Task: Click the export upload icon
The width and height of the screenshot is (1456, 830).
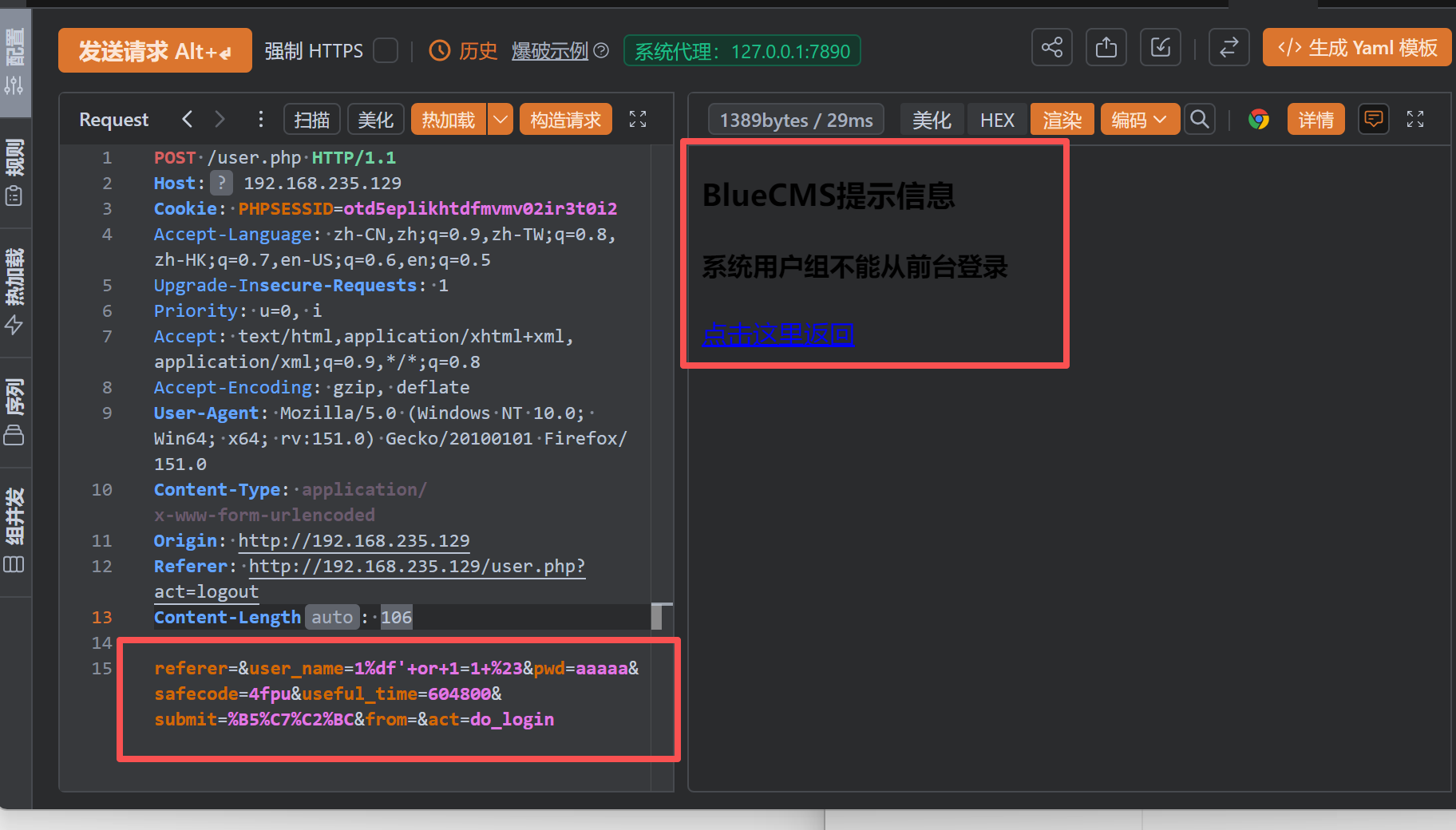Action: click(x=1106, y=48)
